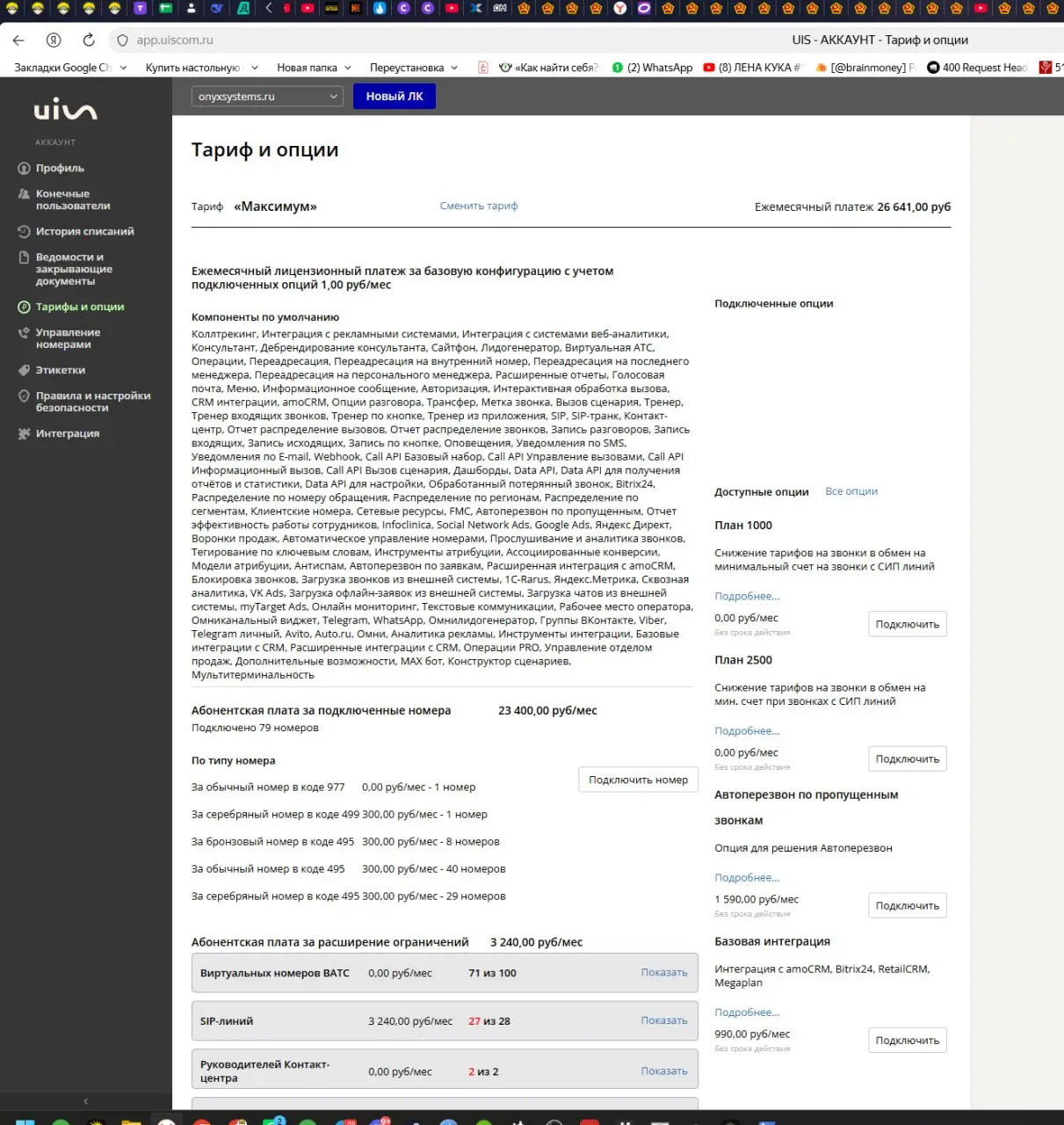Expand the Новая папка bookmark folder

[x=314, y=68]
